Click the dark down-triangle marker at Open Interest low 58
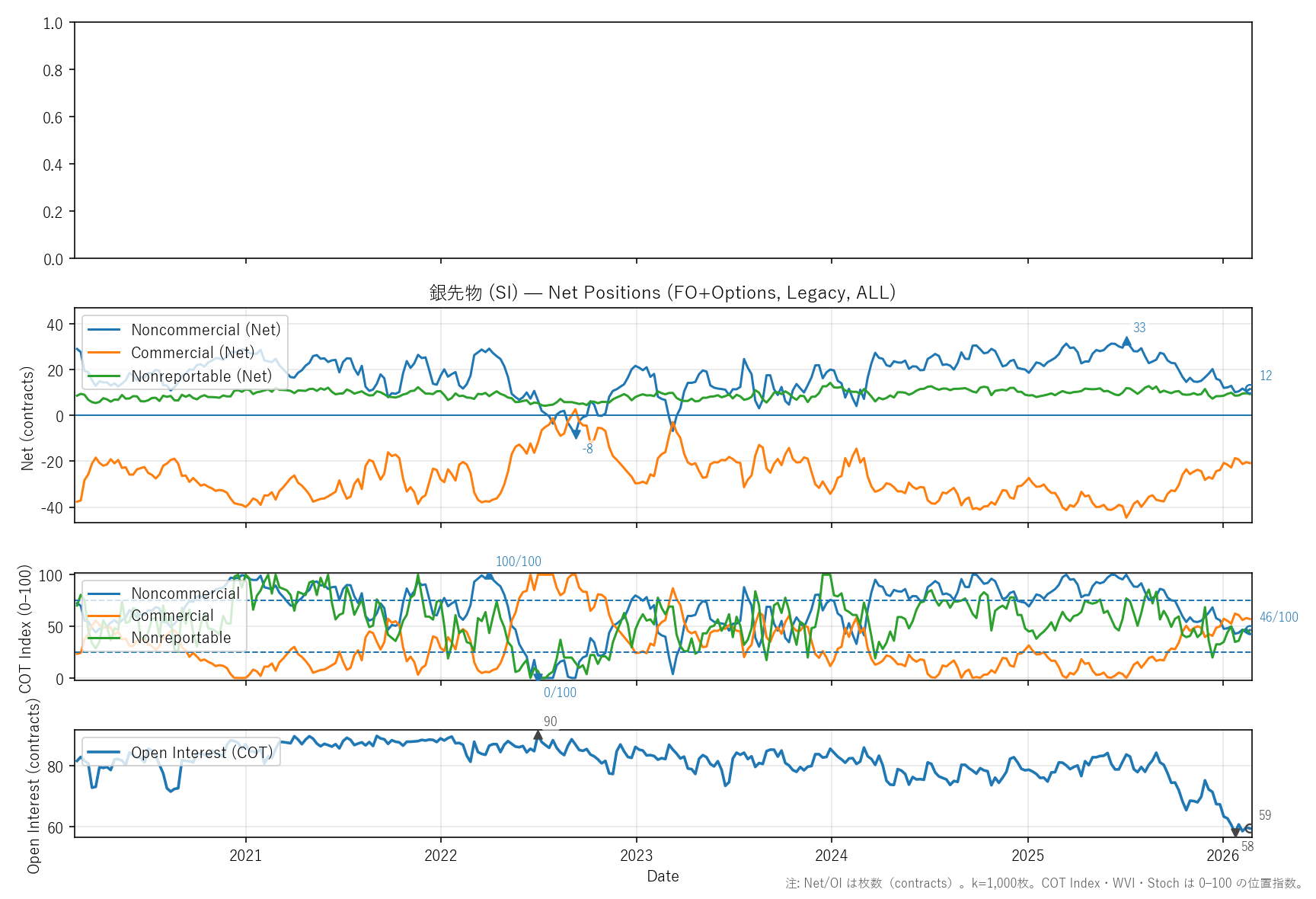The width and height of the screenshot is (1316, 899). point(1235,833)
